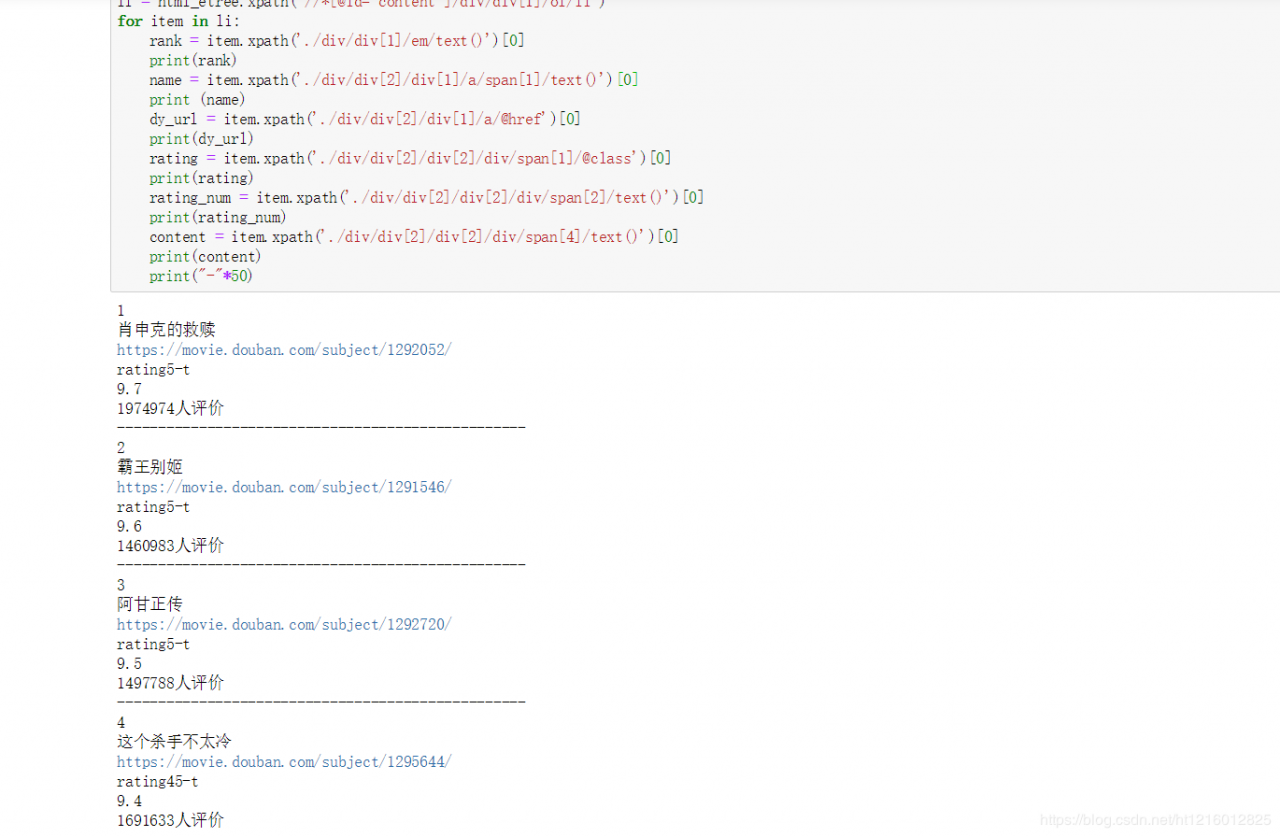Click the text 1460983人评价
The height and width of the screenshot is (837, 1280).
click(170, 545)
